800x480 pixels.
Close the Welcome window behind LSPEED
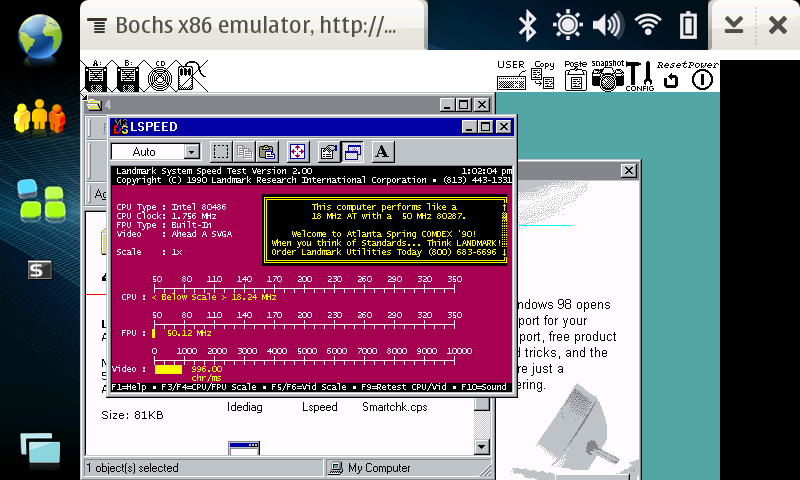(629, 171)
